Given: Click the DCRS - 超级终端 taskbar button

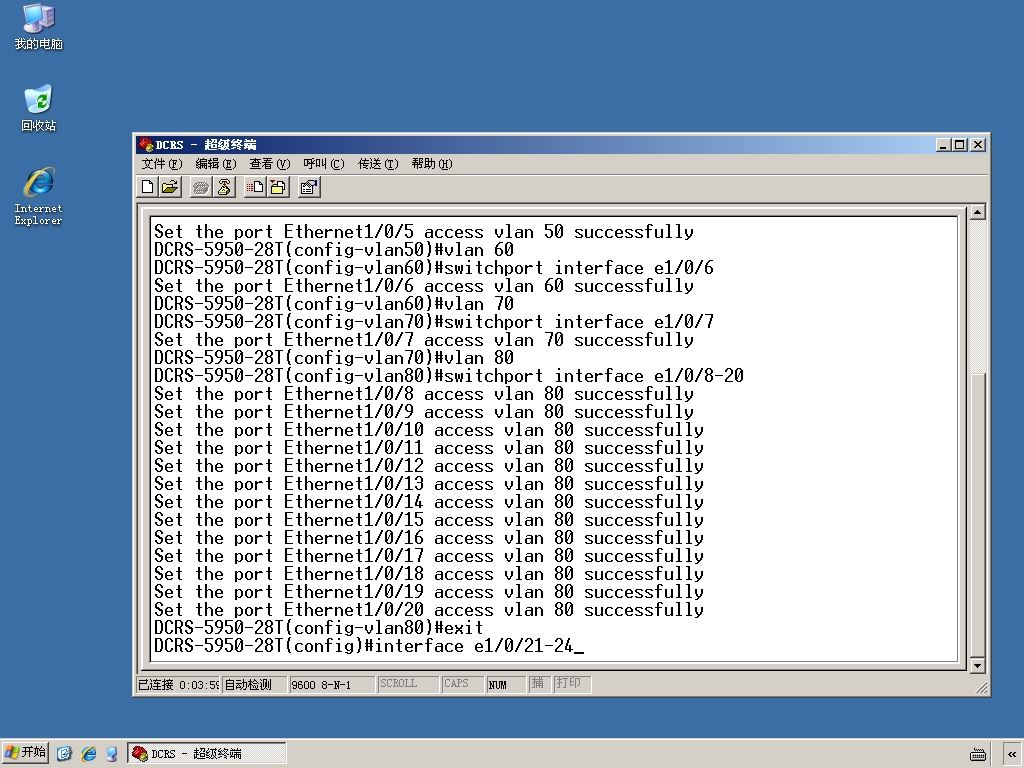Looking at the screenshot, I should tap(207, 753).
